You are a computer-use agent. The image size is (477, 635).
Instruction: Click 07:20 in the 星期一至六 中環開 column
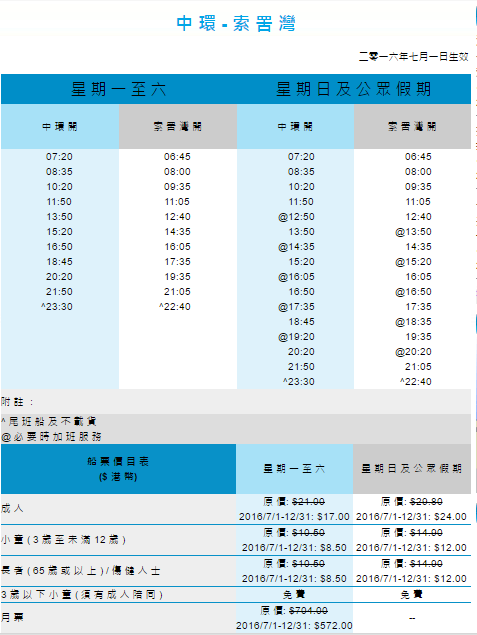pos(59,157)
